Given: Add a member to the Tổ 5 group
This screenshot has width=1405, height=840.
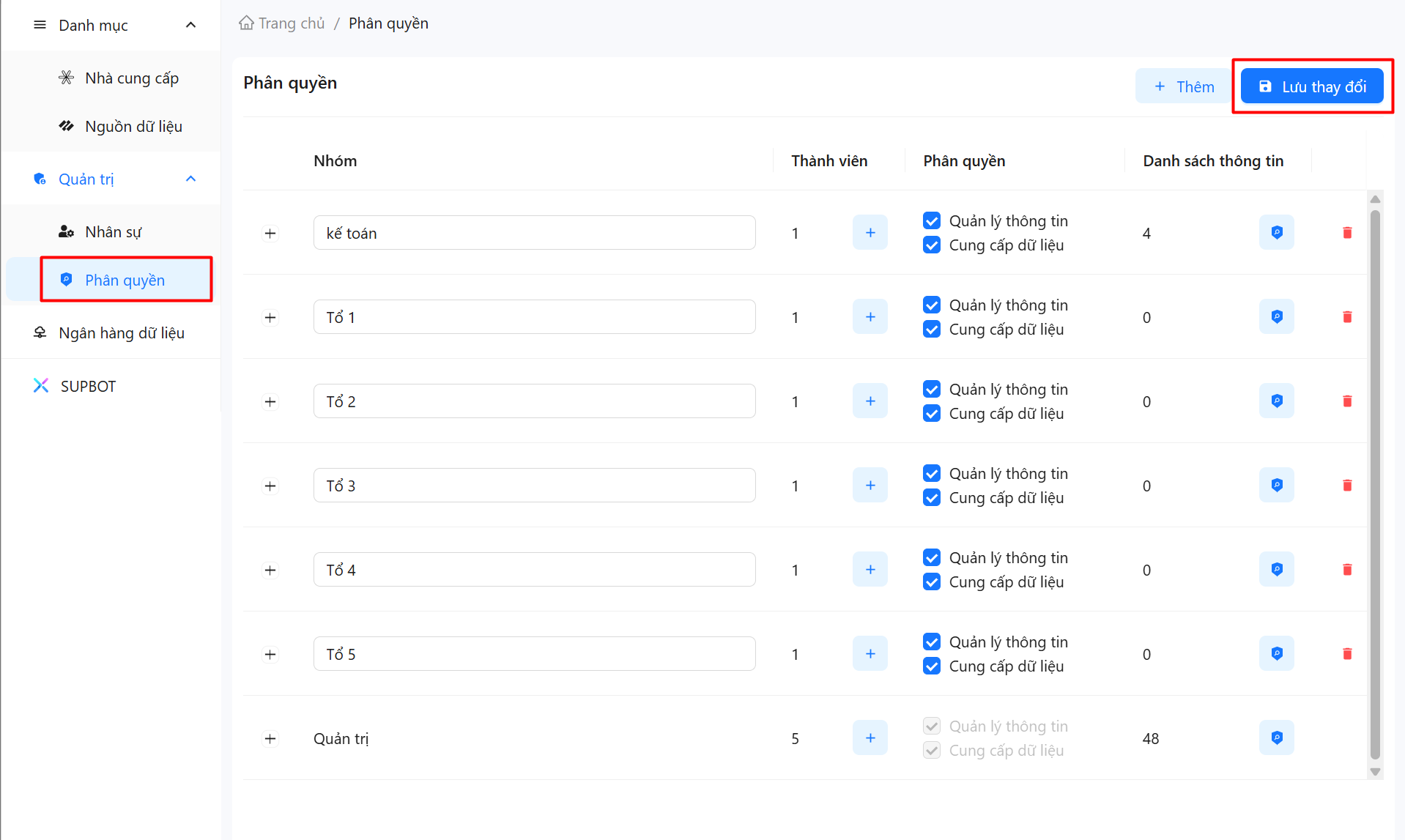Looking at the screenshot, I should [870, 654].
